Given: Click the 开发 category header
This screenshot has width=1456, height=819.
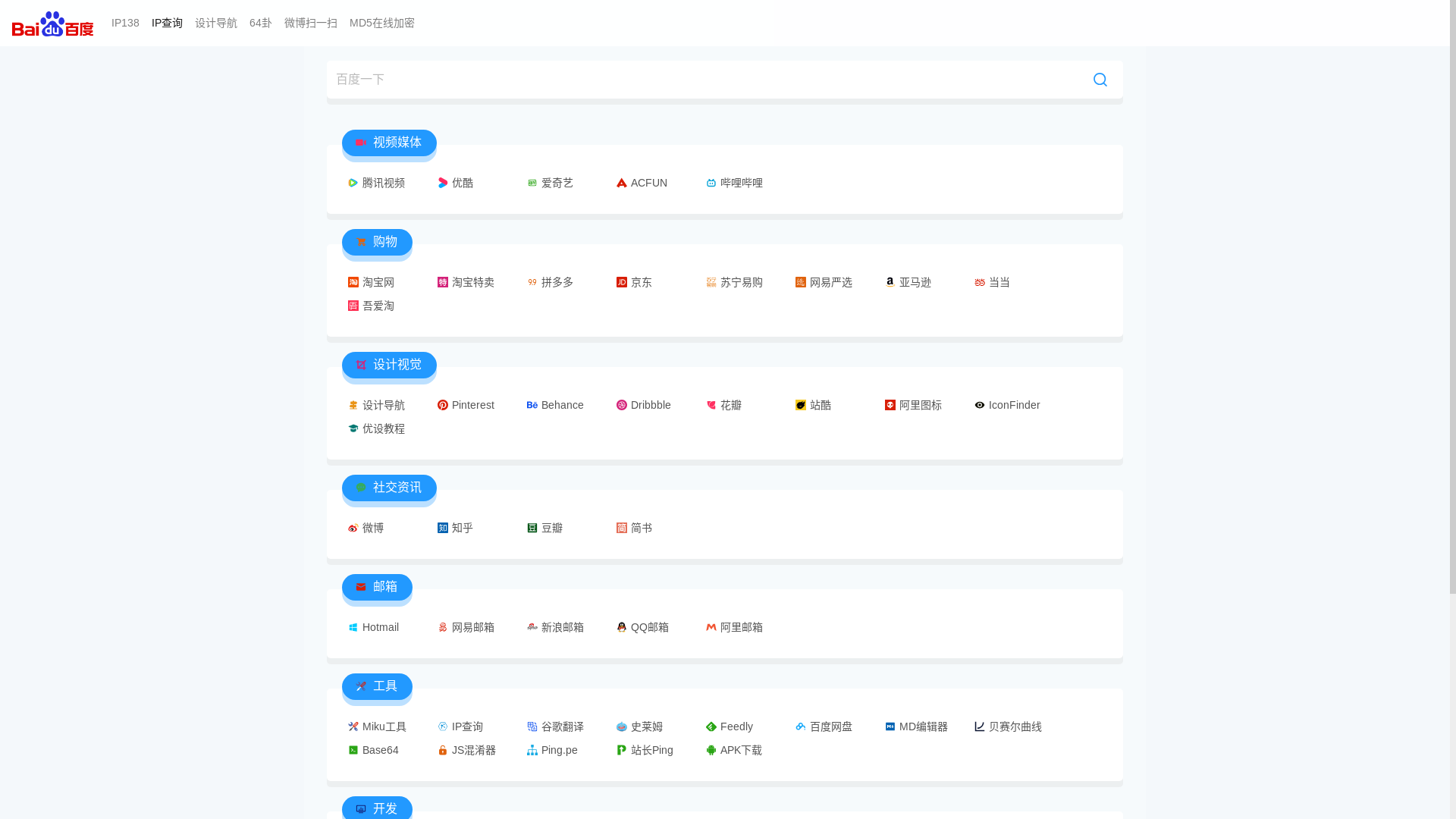Looking at the screenshot, I should pyautogui.click(x=377, y=808).
